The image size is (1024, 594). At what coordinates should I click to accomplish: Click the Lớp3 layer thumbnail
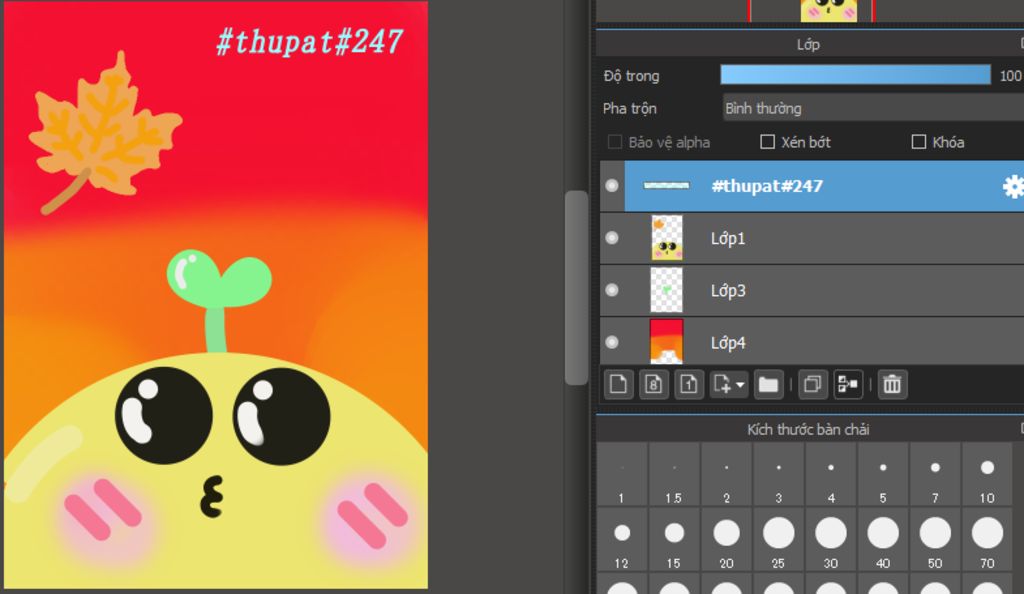(x=667, y=290)
